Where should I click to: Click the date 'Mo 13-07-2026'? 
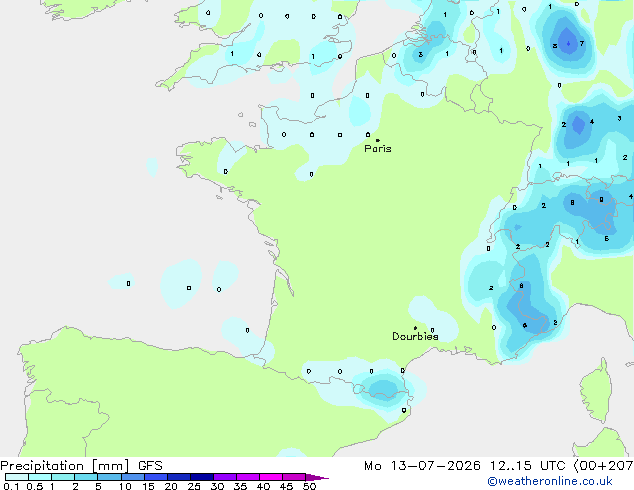tap(423, 466)
